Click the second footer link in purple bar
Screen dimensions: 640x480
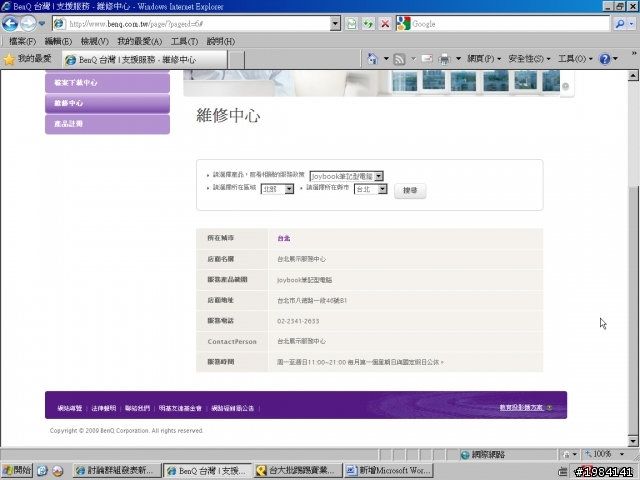click(x=104, y=408)
